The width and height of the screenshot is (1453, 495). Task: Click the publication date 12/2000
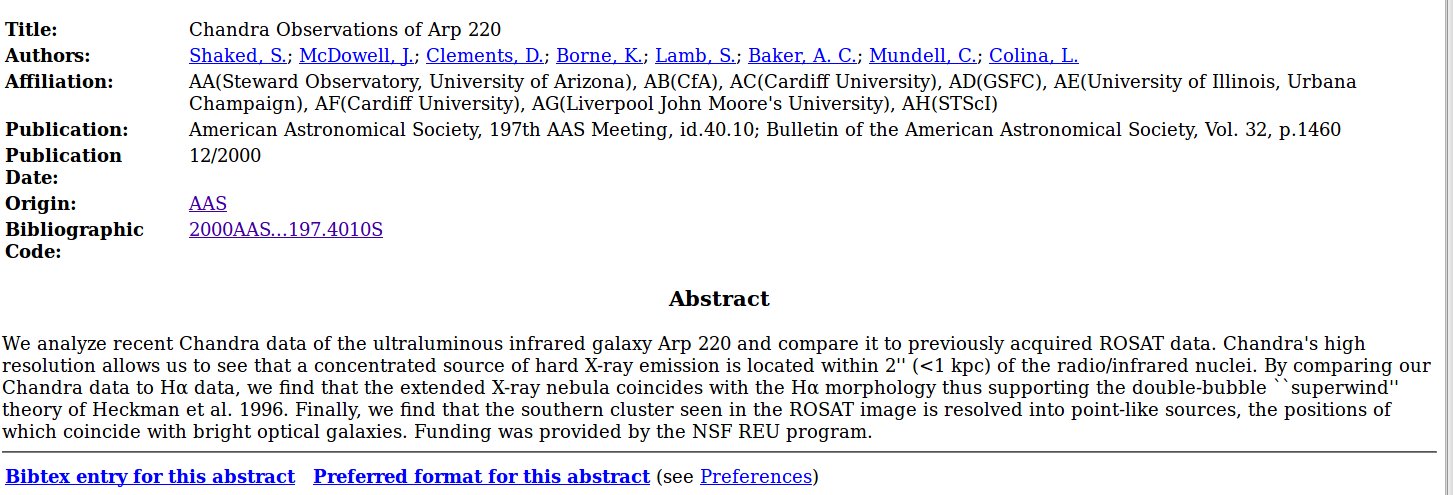click(225, 155)
